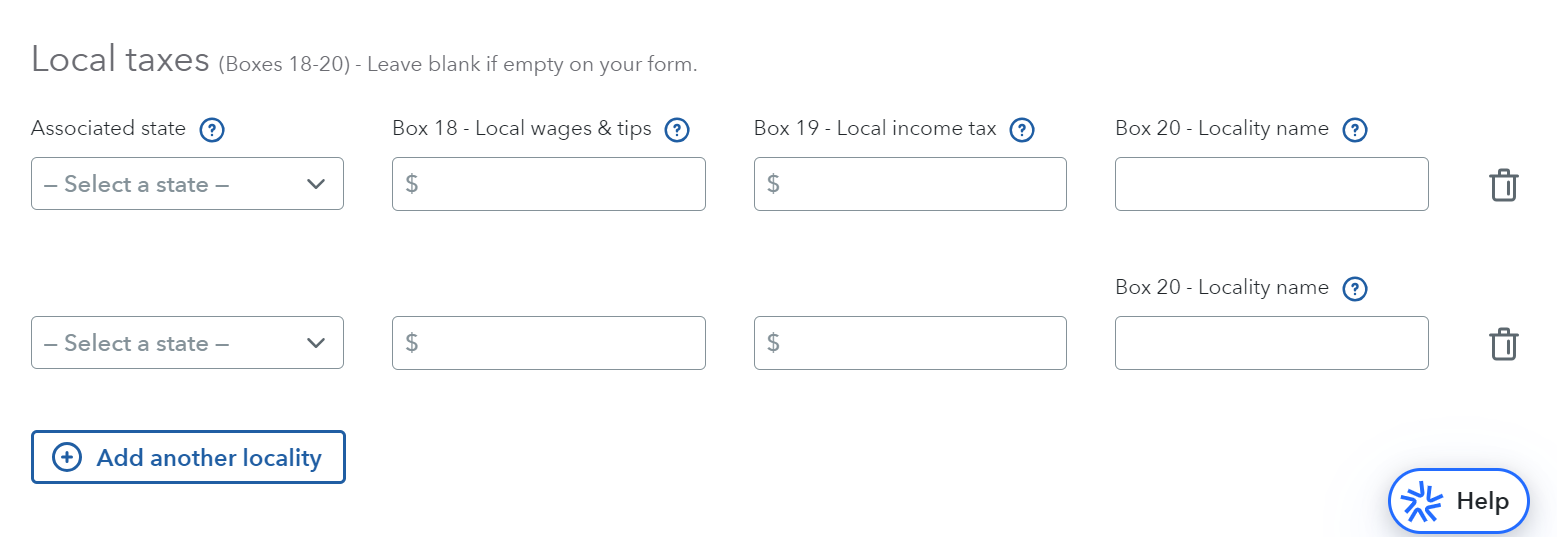Show help for Box 19 local income tax
The width and height of the screenshot is (1557, 537).
[1021, 130]
